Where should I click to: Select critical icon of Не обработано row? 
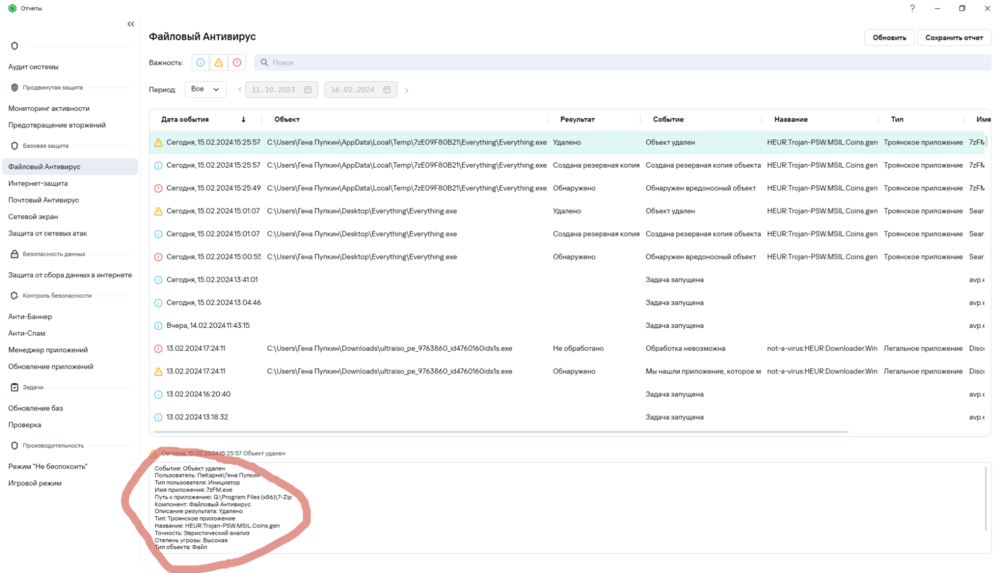(x=158, y=348)
